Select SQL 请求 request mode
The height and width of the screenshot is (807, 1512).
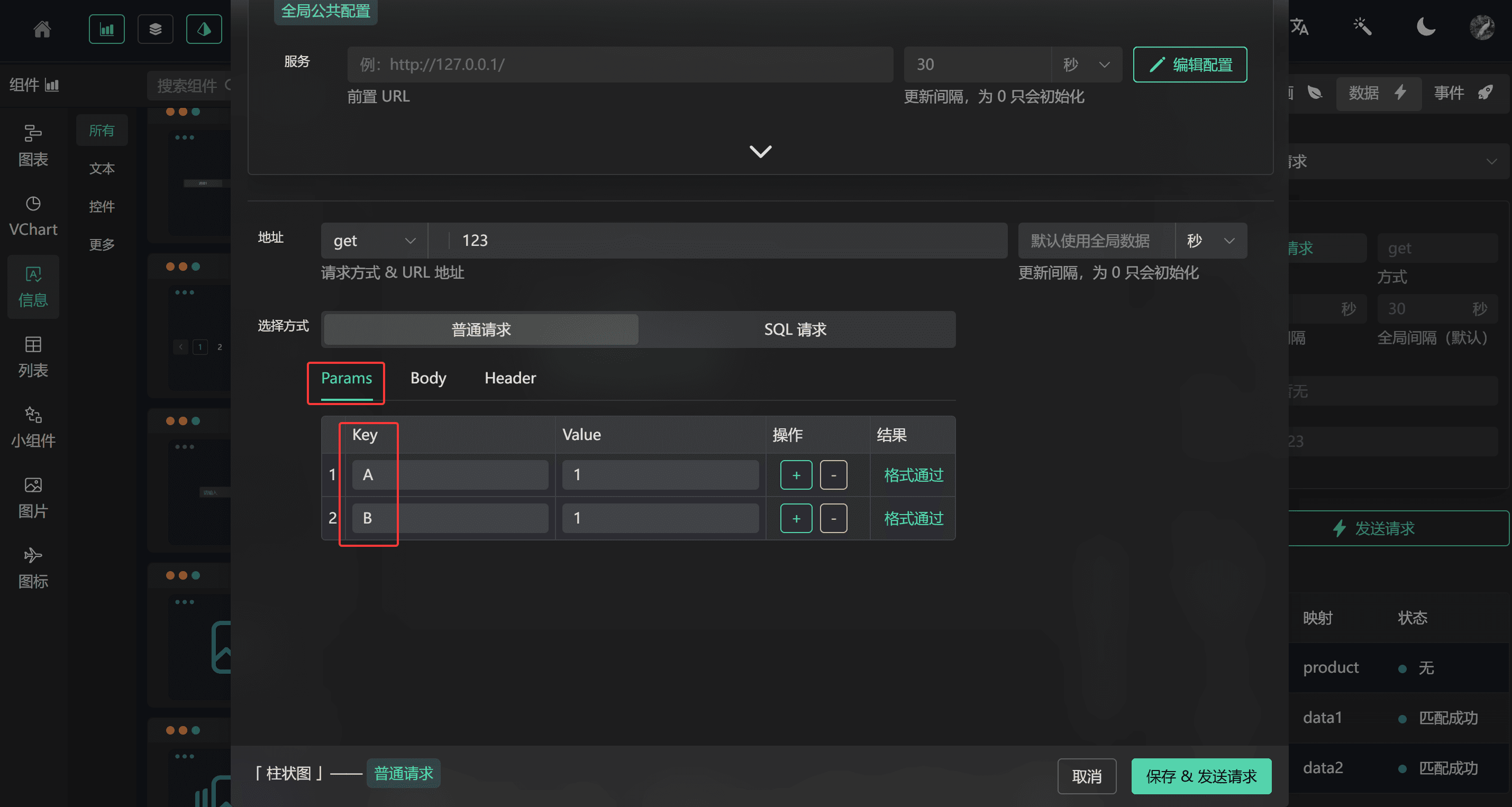tap(795, 329)
